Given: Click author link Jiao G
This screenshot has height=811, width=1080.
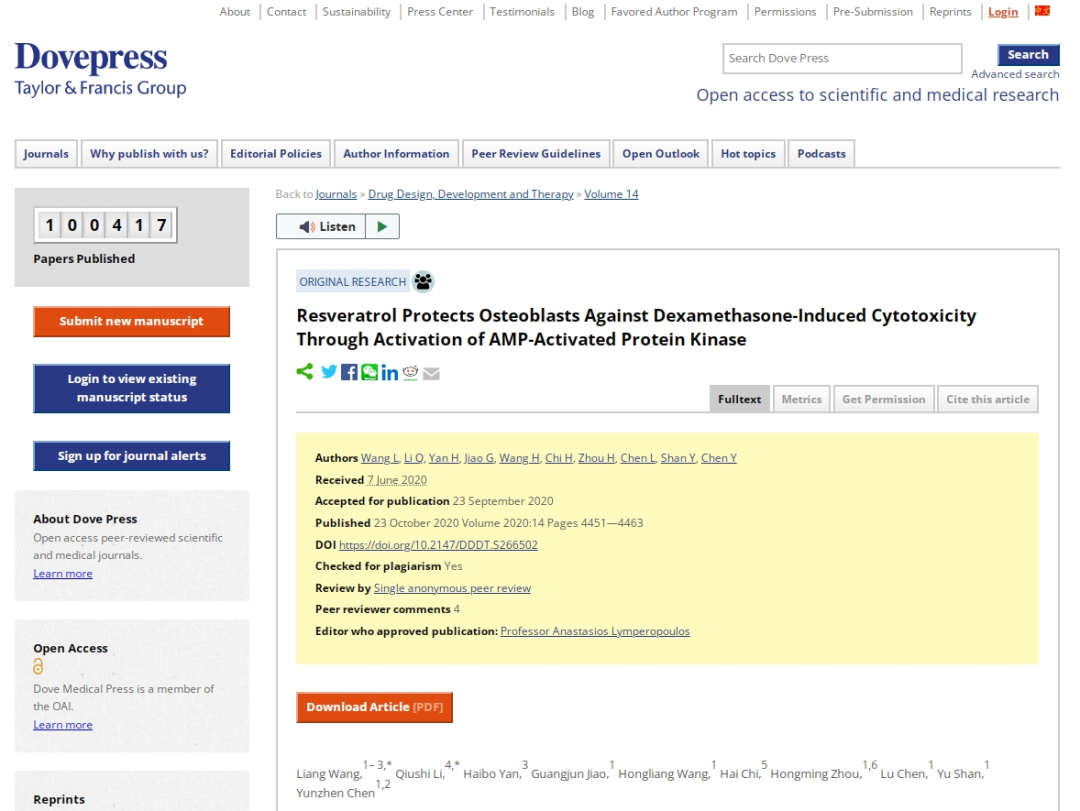Looking at the screenshot, I should [x=479, y=458].
